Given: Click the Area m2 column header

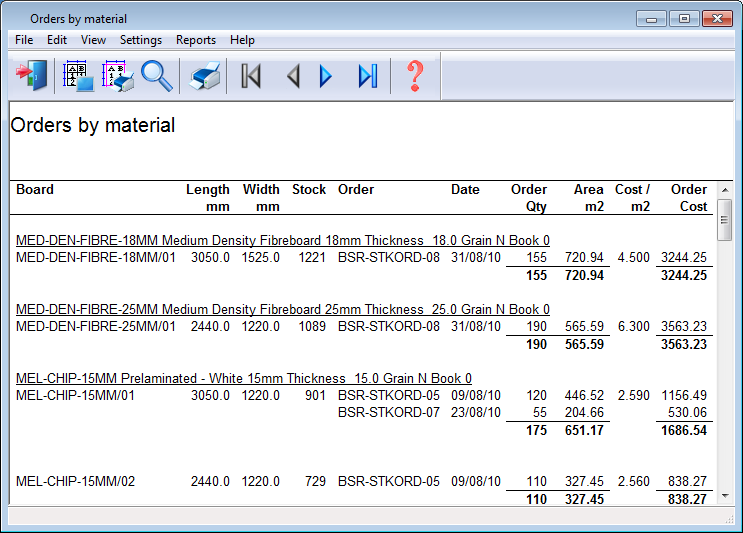Looking at the screenshot, I should (x=589, y=198).
